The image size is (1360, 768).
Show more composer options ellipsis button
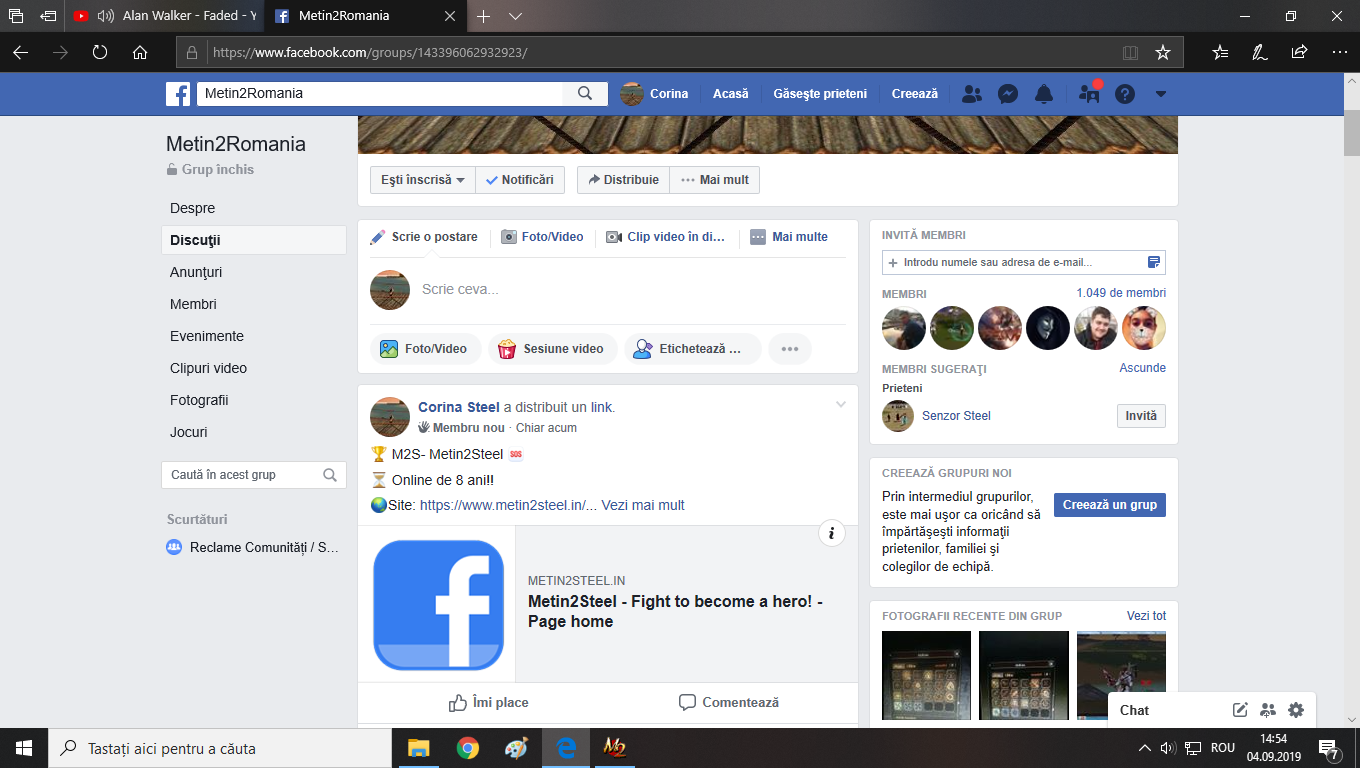point(790,349)
